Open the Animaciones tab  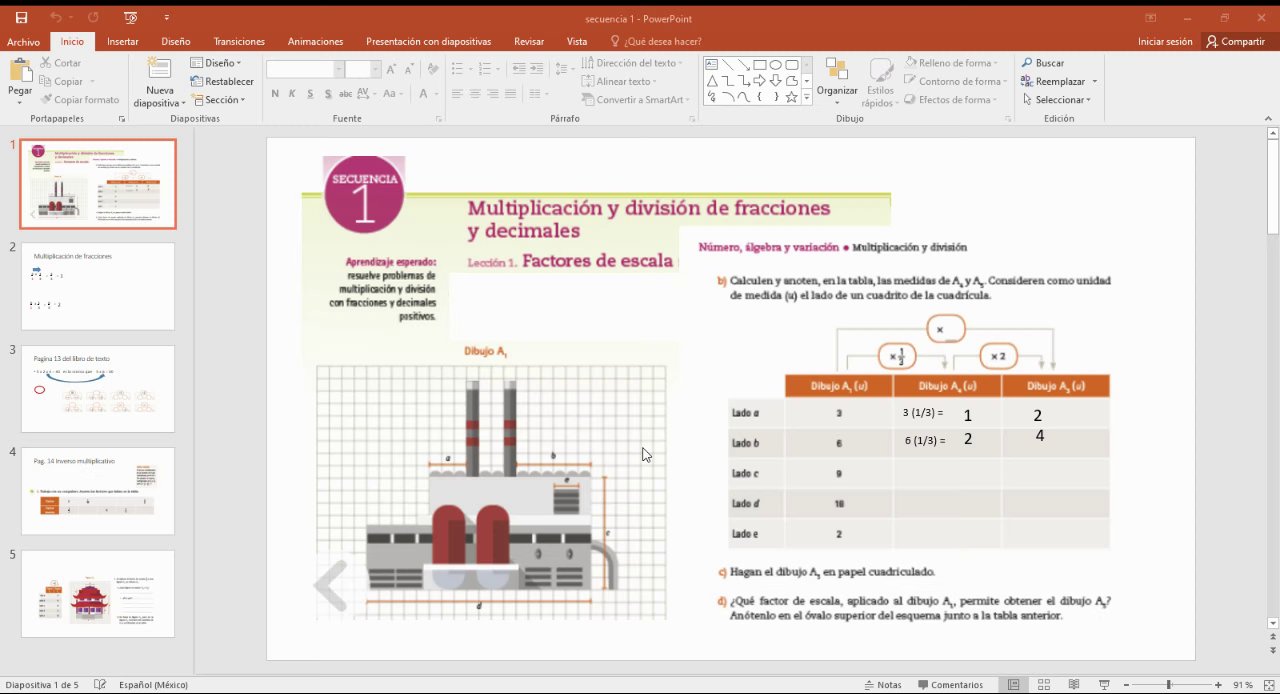315,42
